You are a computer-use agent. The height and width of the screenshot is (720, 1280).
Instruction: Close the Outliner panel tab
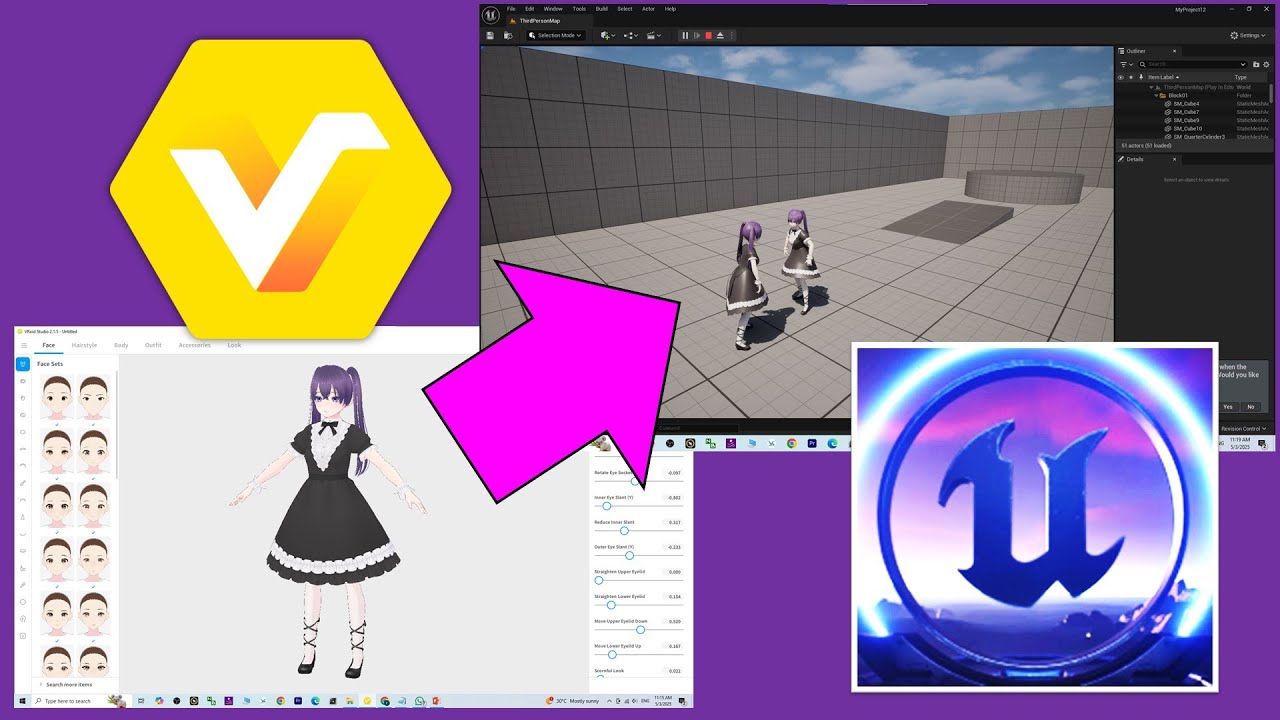pos(1175,51)
